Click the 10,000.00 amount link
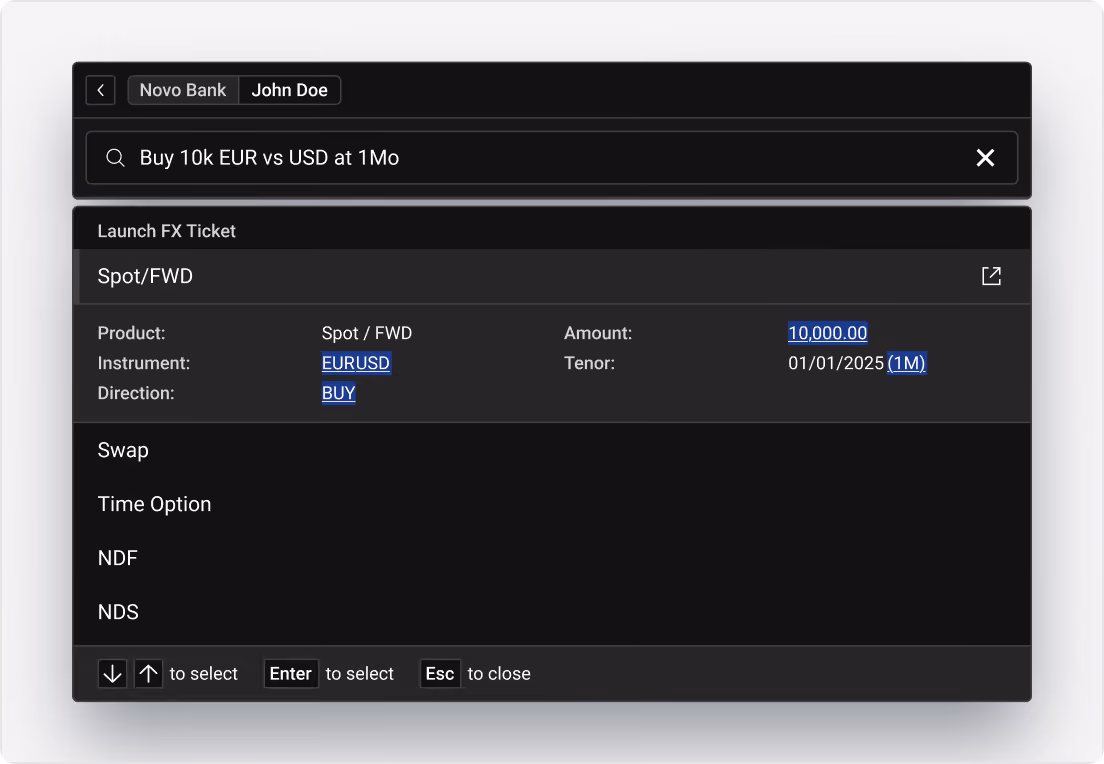The width and height of the screenshot is (1104, 764). [x=827, y=333]
